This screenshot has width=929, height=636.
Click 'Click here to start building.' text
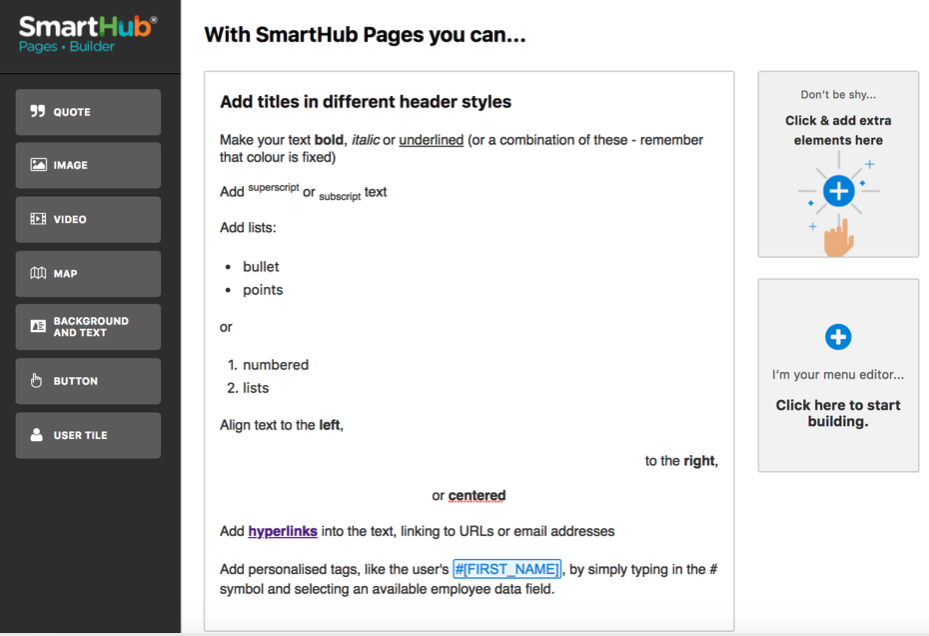[x=838, y=413]
